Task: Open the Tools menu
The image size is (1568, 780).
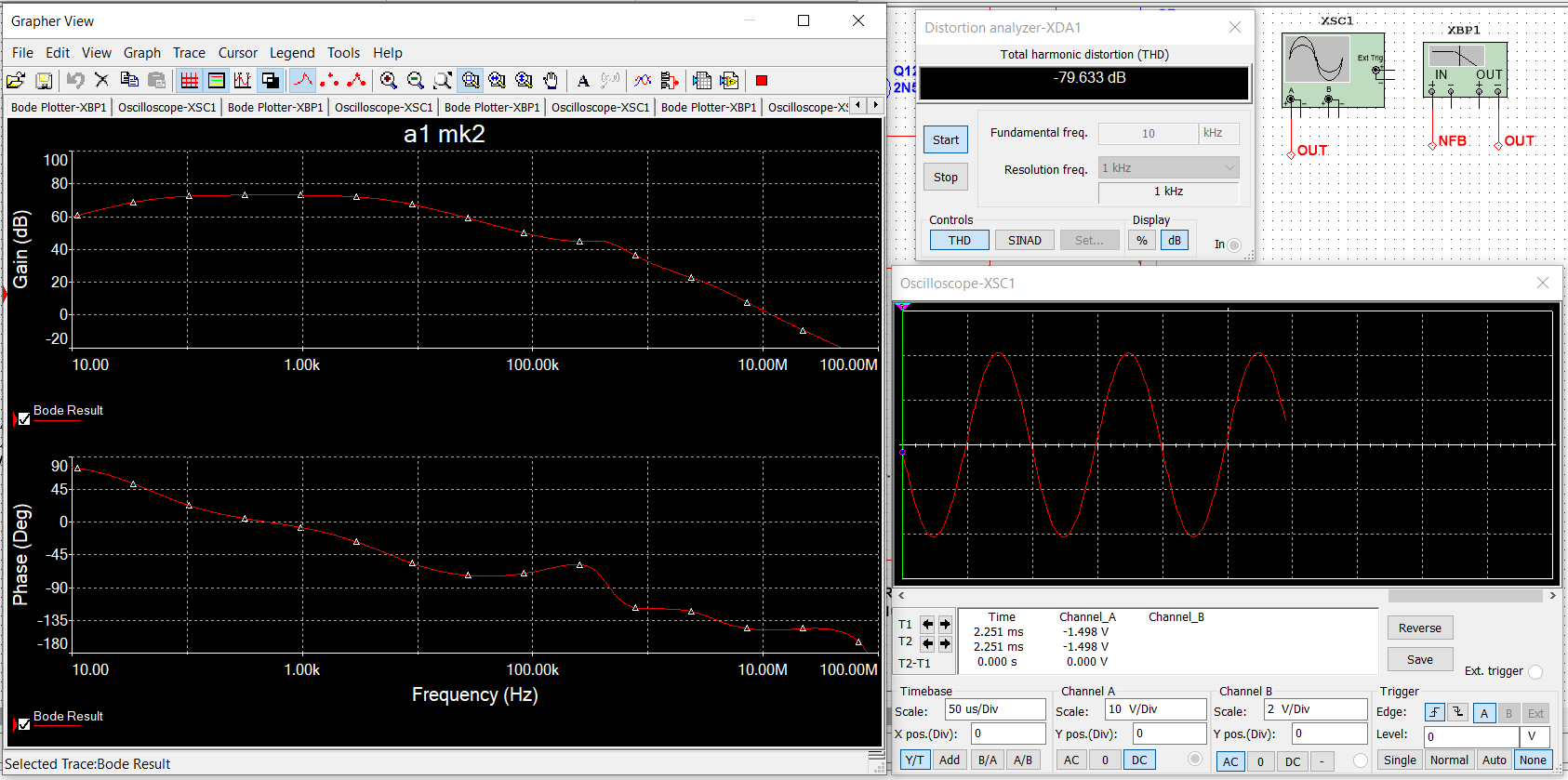Action: 343,53
